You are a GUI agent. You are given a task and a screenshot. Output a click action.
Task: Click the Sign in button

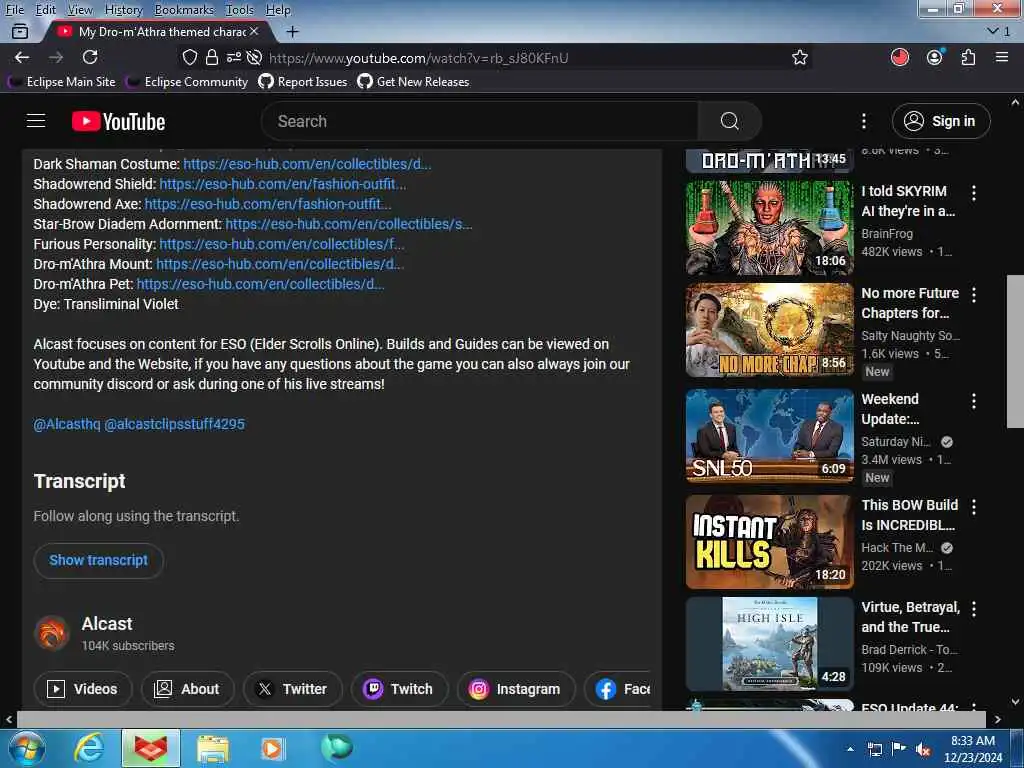coord(941,121)
